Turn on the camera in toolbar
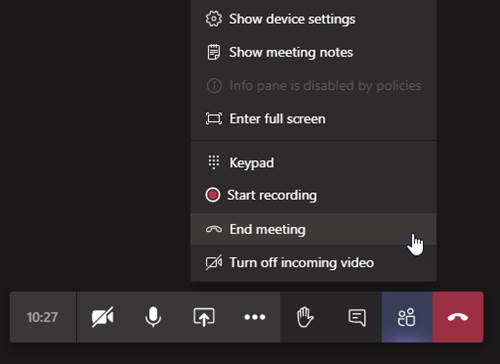The image size is (500, 364). point(102,317)
